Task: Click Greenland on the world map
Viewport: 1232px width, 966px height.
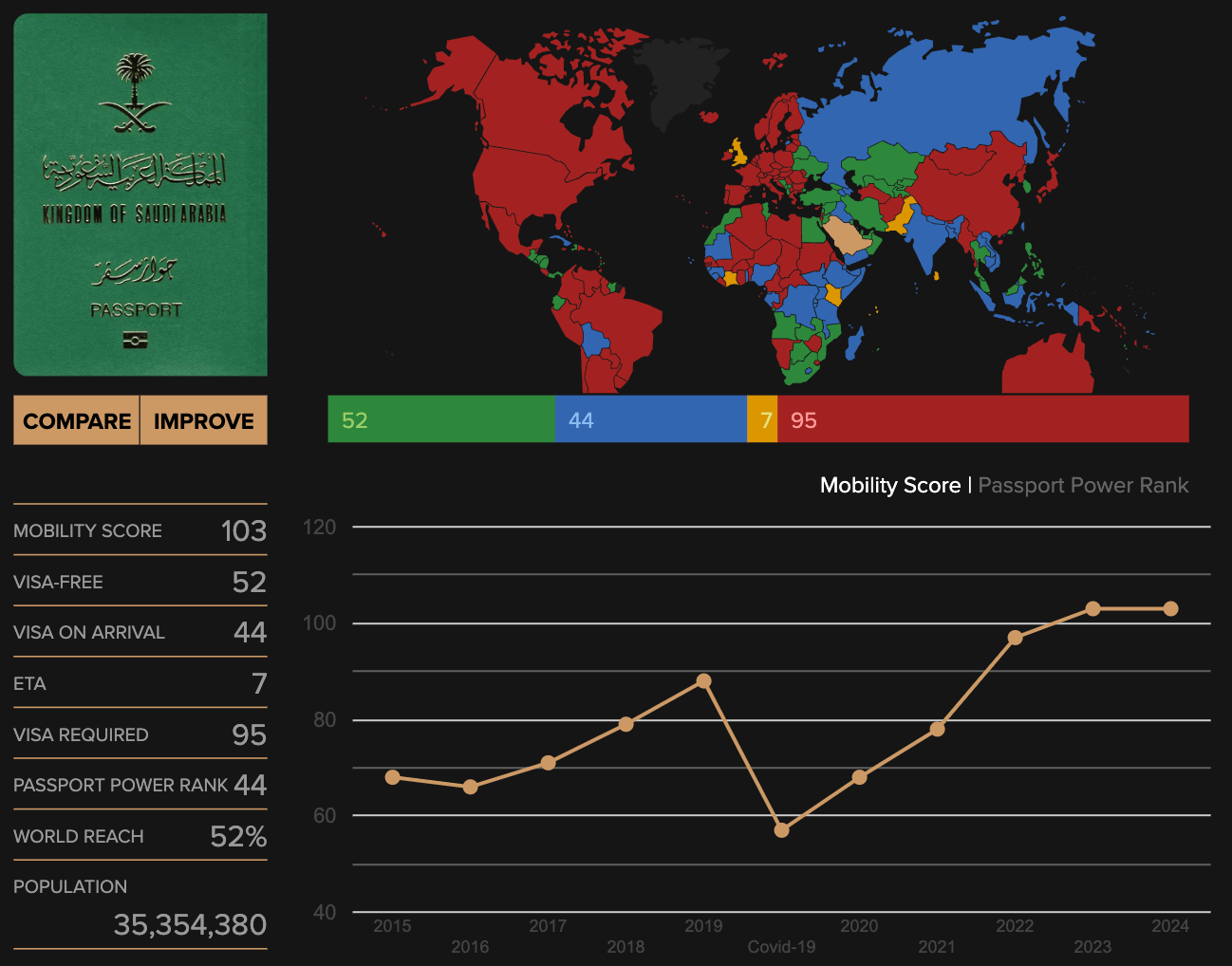Action: point(679,81)
